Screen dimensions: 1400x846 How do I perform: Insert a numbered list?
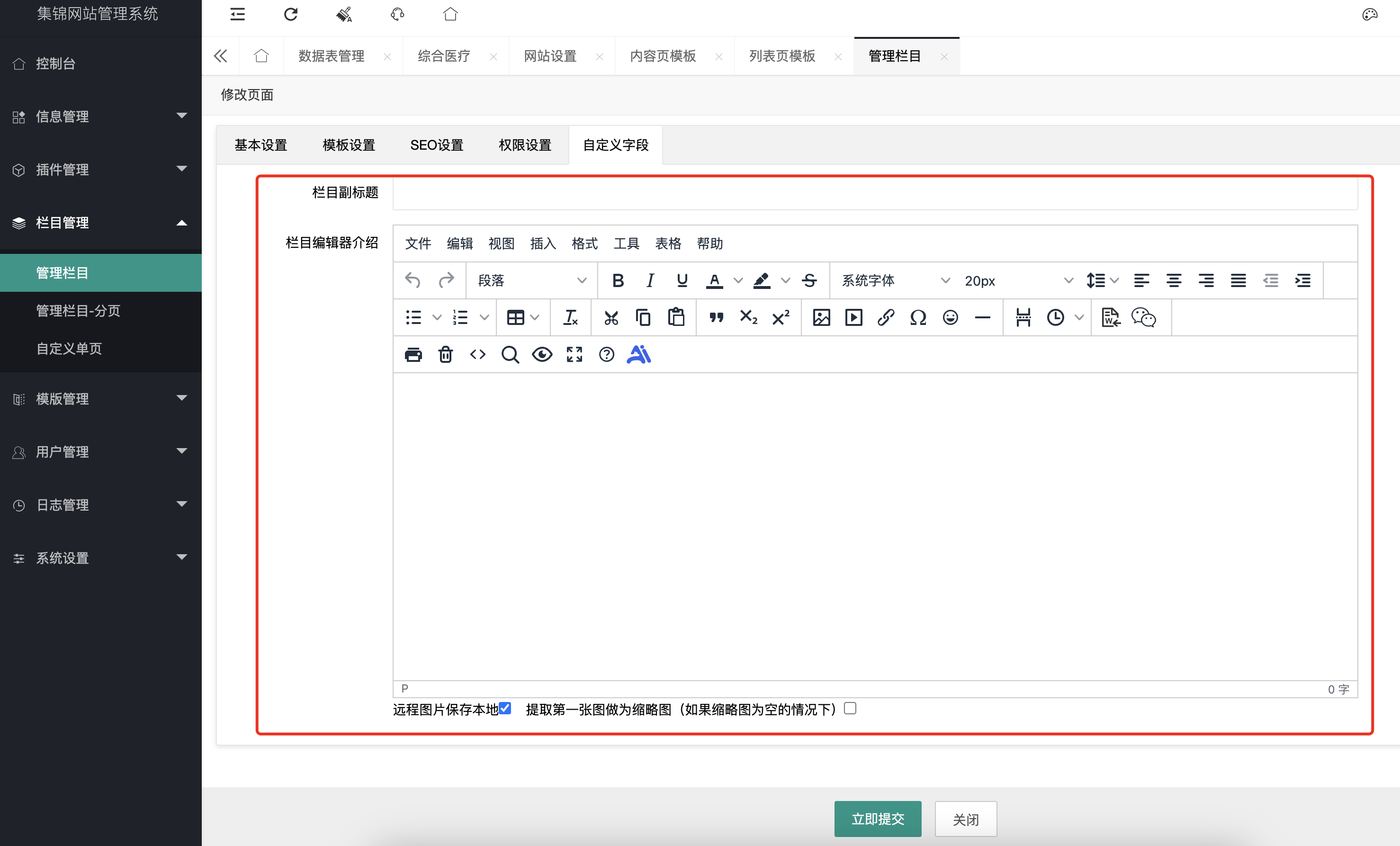click(x=461, y=317)
